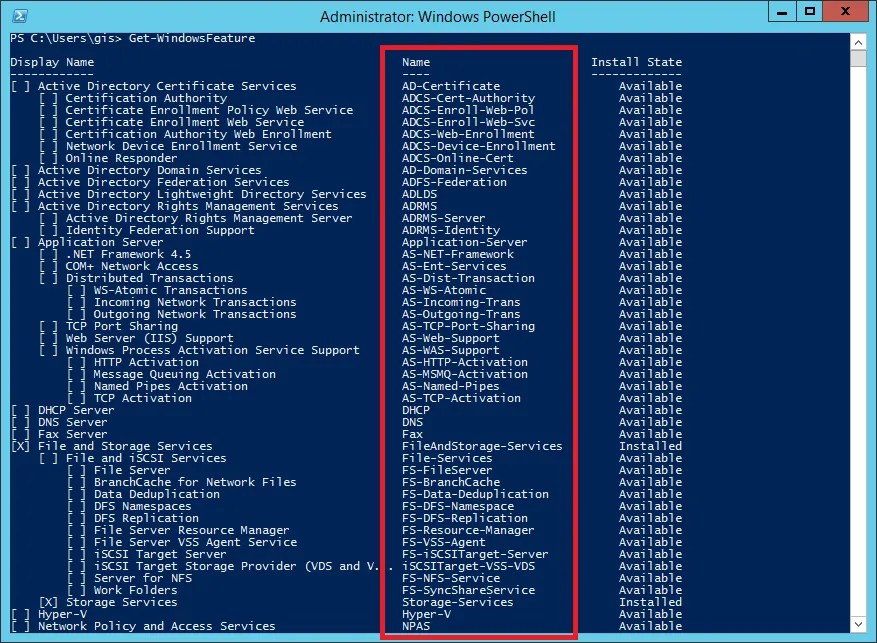Click 'Fax Server' display name

pyautogui.click(x=72, y=434)
